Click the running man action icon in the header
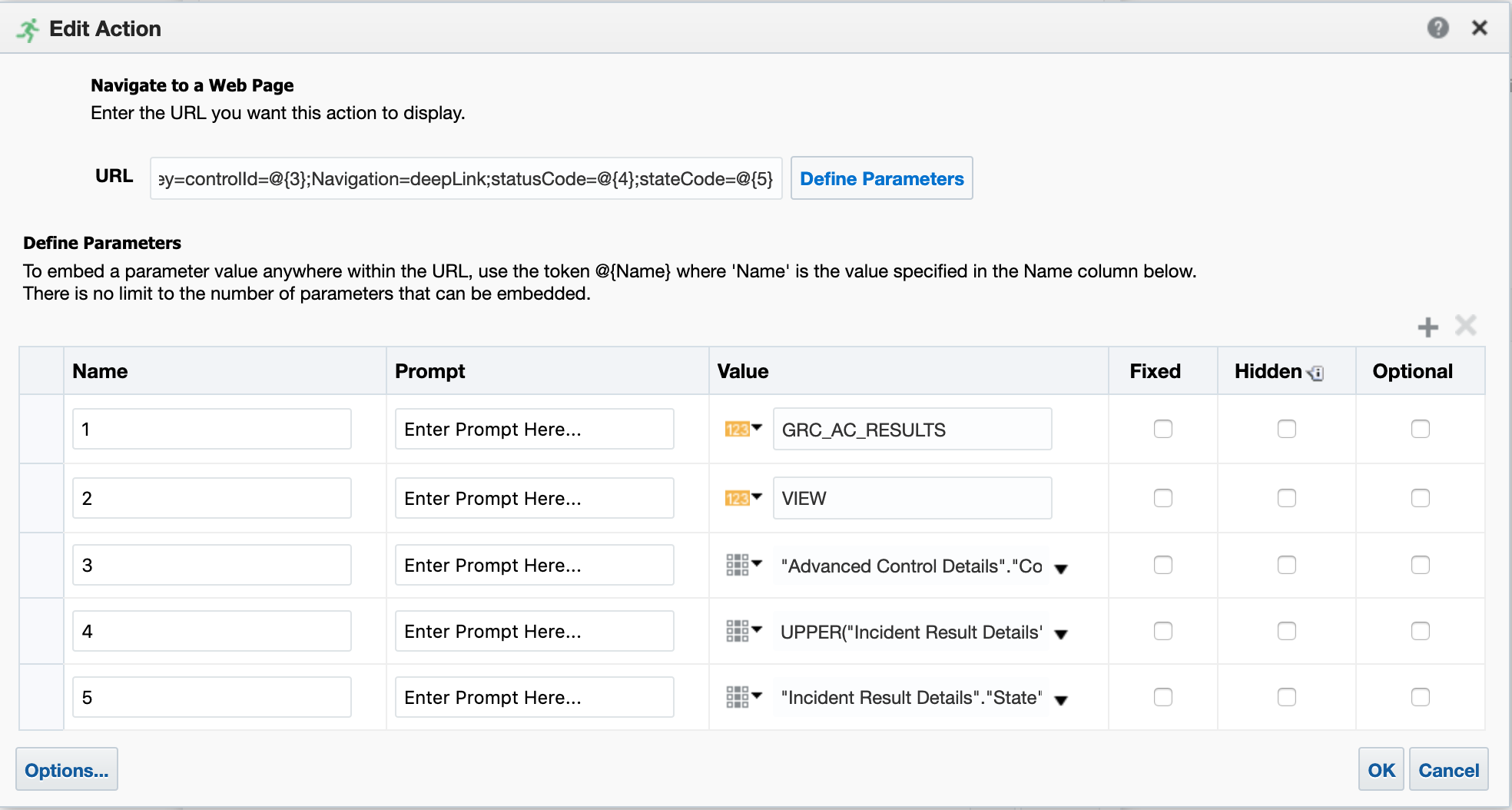Screen dimensions: 1512x810 coord(27,28)
